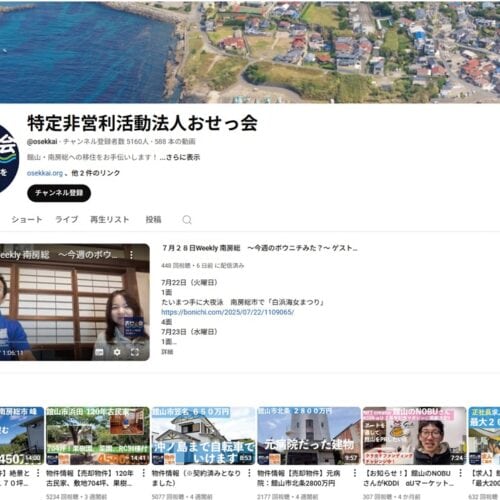The image size is (500, 500).
Task: Open options menu for the 120年古民家 video
Action: click(x=144, y=473)
